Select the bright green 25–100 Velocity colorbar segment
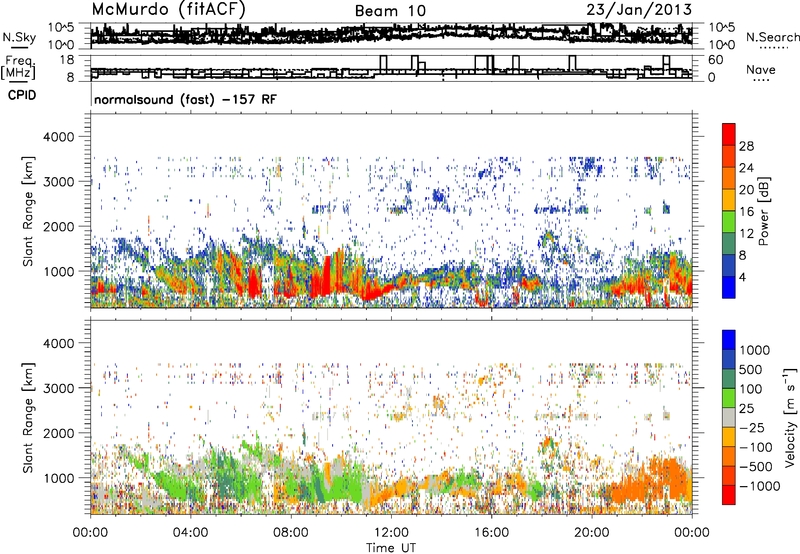The width and height of the screenshot is (800, 554). coord(729,398)
